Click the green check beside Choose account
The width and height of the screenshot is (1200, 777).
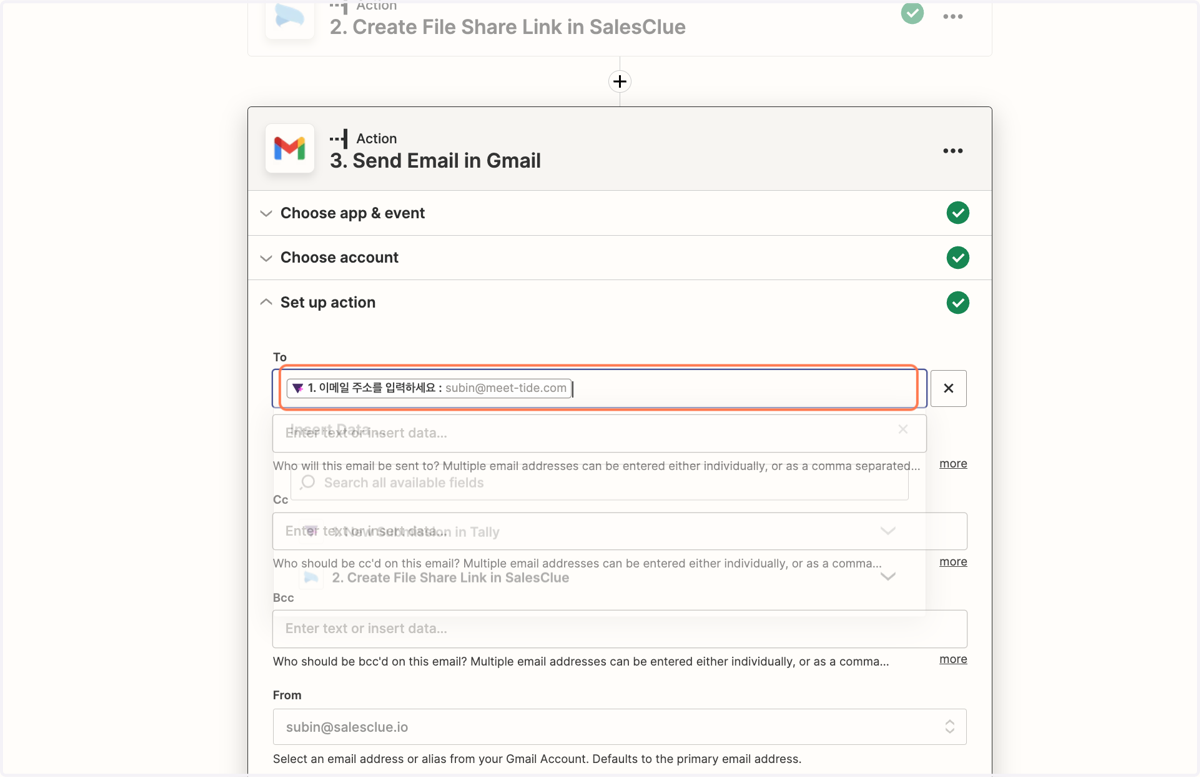tap(958, 258)
